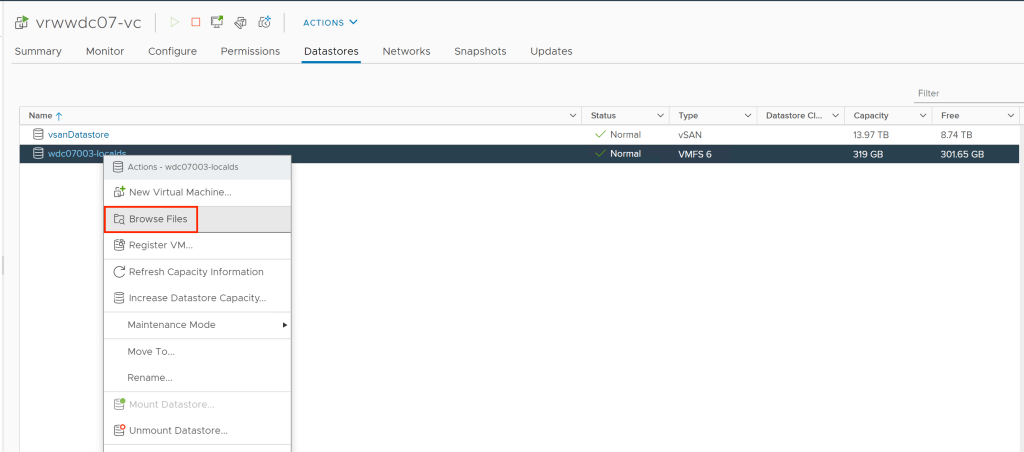Click the Edit Settings icon in toolbar
The height and width of the screenshot is (452, 1024).
241,22
